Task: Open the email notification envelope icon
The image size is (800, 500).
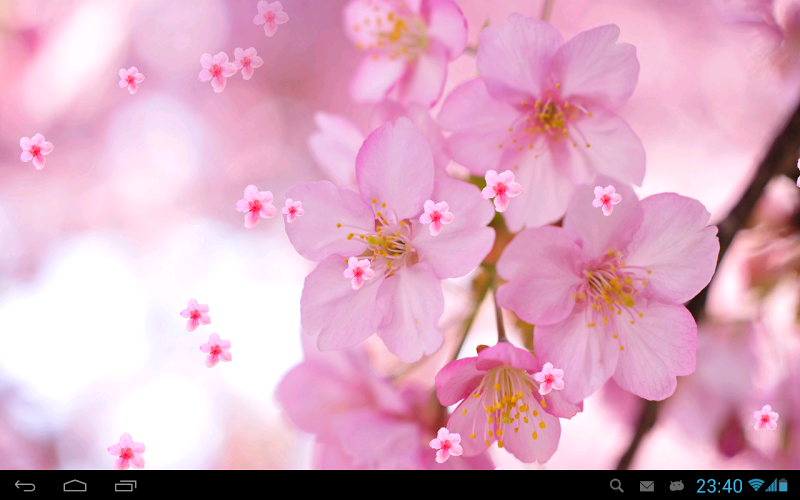Action: coord(647,486)
